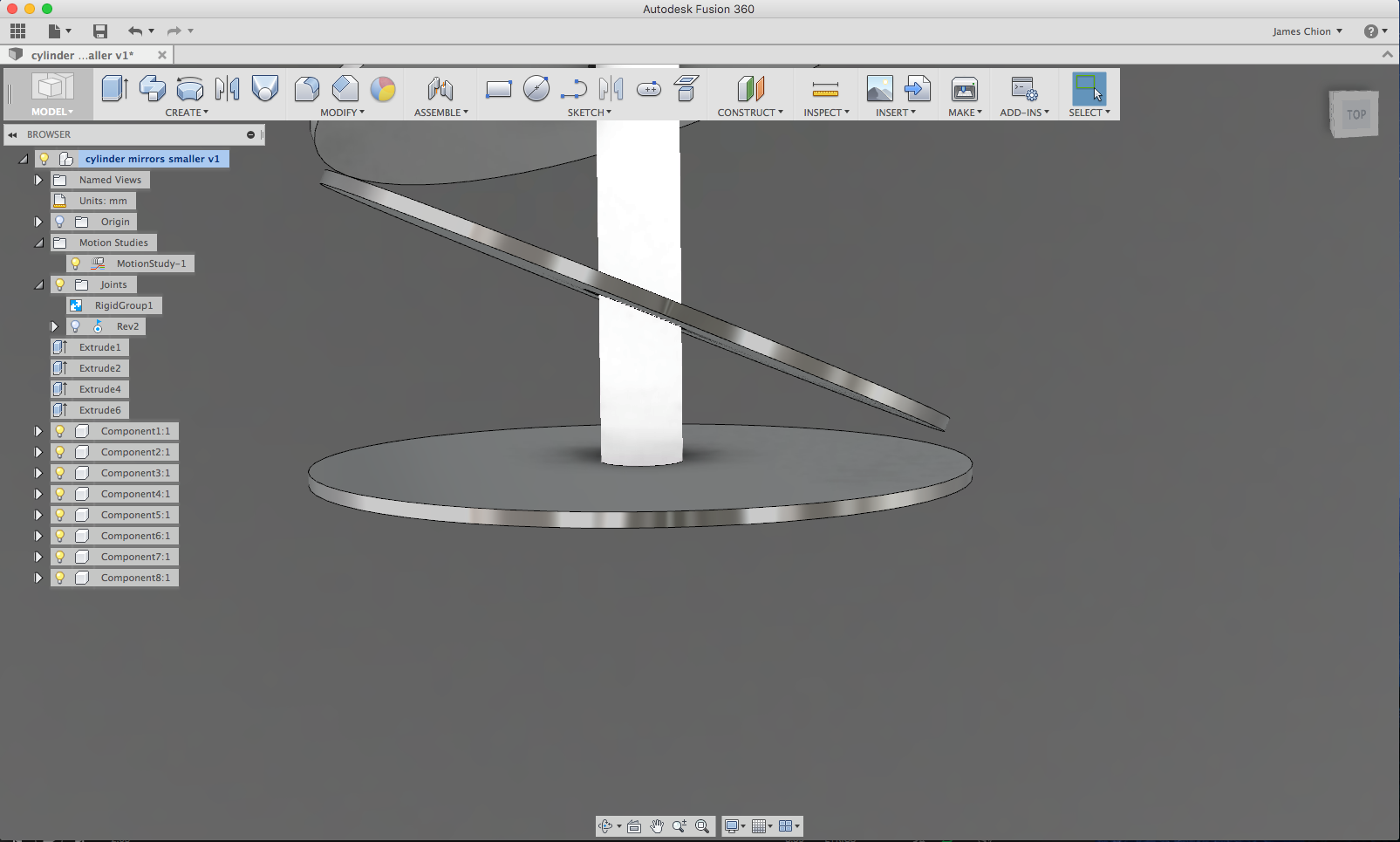Expand the Named Views folder

click(x=38, y=179)
